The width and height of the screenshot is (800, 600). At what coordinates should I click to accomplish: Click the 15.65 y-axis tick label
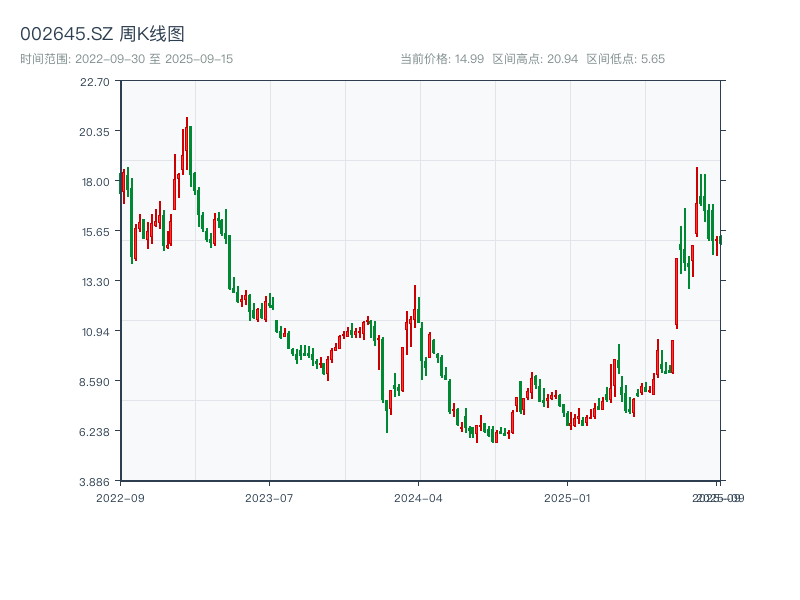click(x=95, y=232)
